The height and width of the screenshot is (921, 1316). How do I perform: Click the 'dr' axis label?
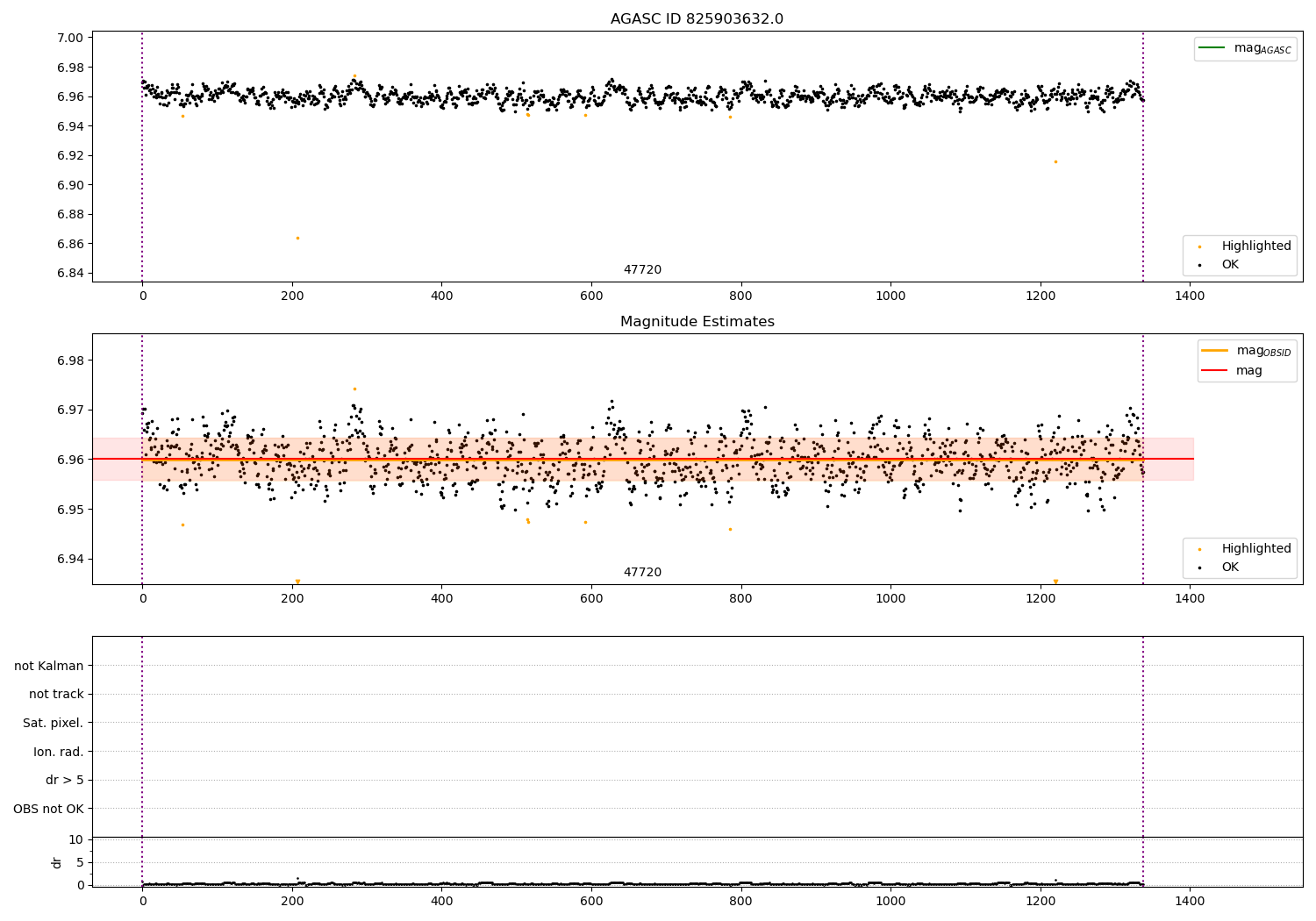point(57,862)
